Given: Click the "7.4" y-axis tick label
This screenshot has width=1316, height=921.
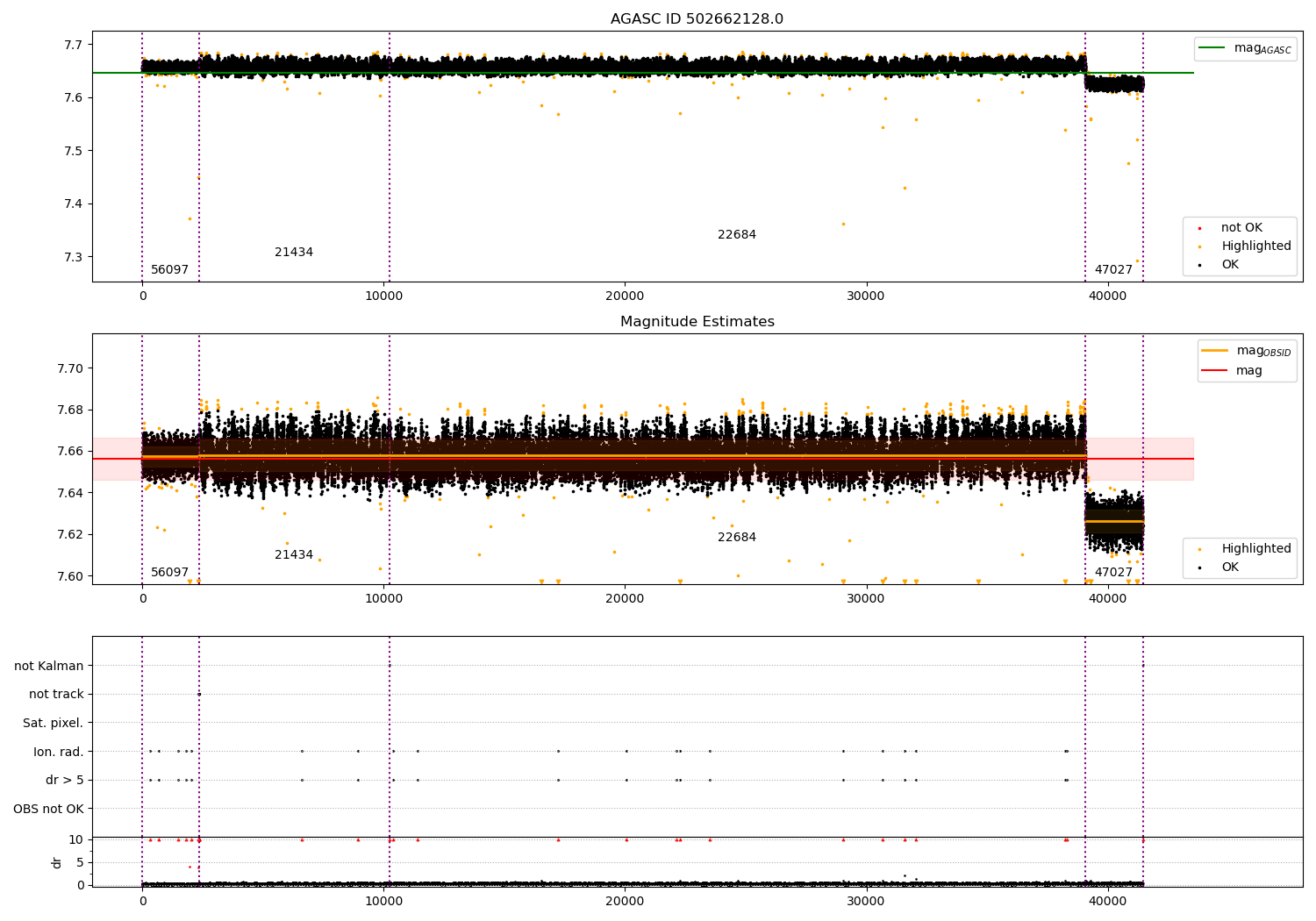Looking at the screenshot, I should click(75, 204).
